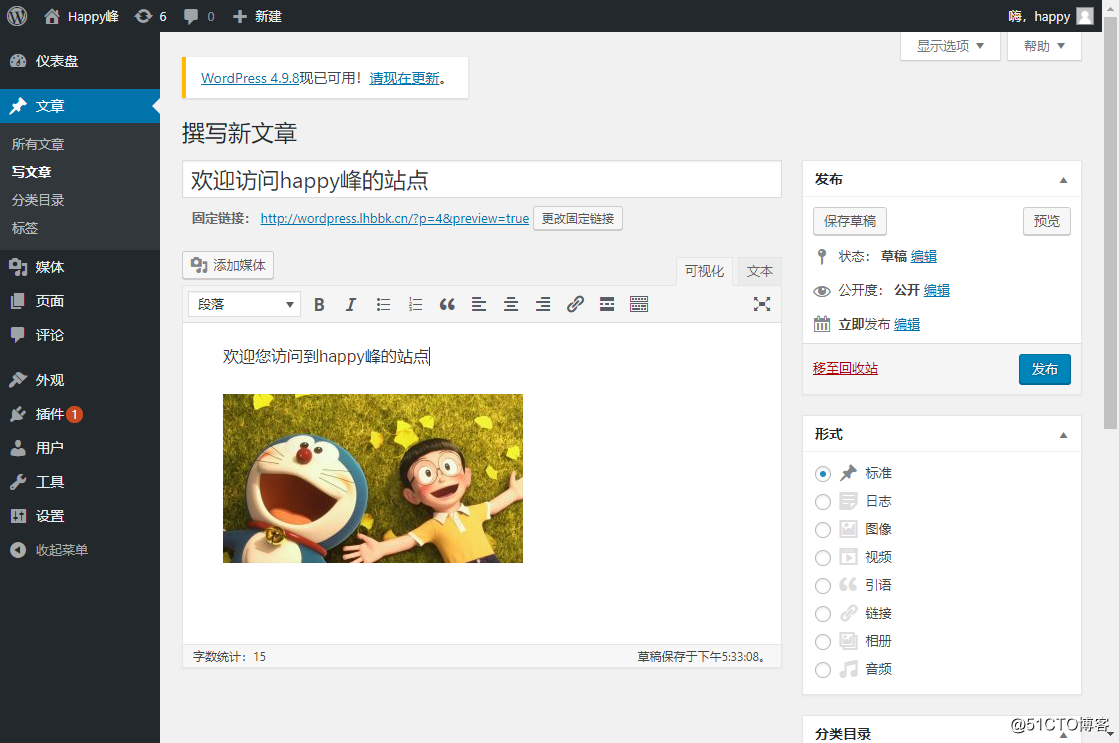Click the 移至回收站 trash link
The image size is (1119, 743).
pyautogui.click(x=845, y=368)
